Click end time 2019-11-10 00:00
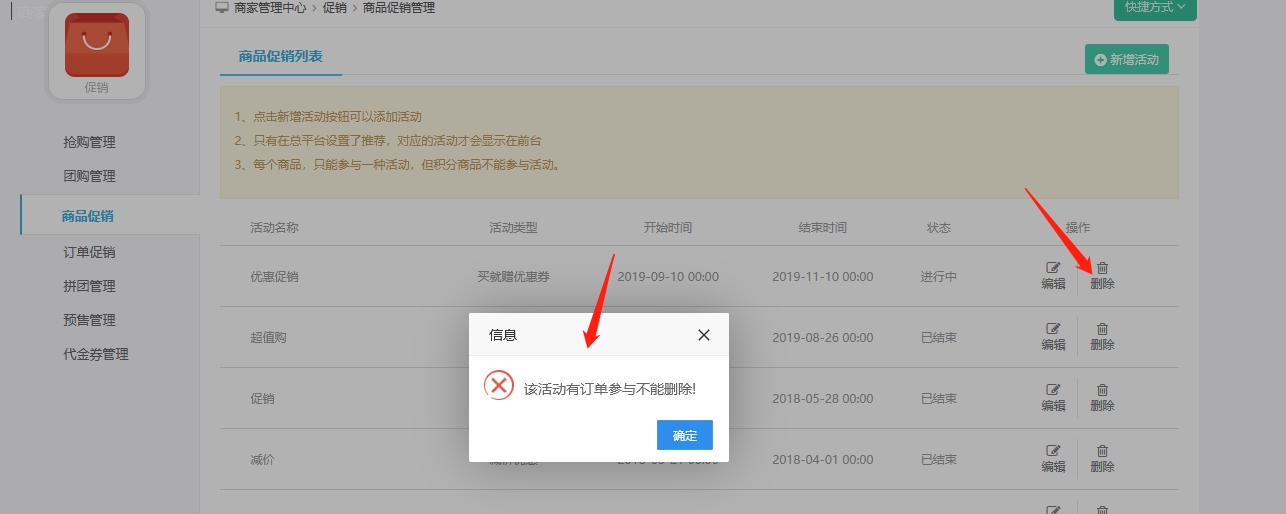The width and height of the screenshot is (1286, 514). (823, 277)
